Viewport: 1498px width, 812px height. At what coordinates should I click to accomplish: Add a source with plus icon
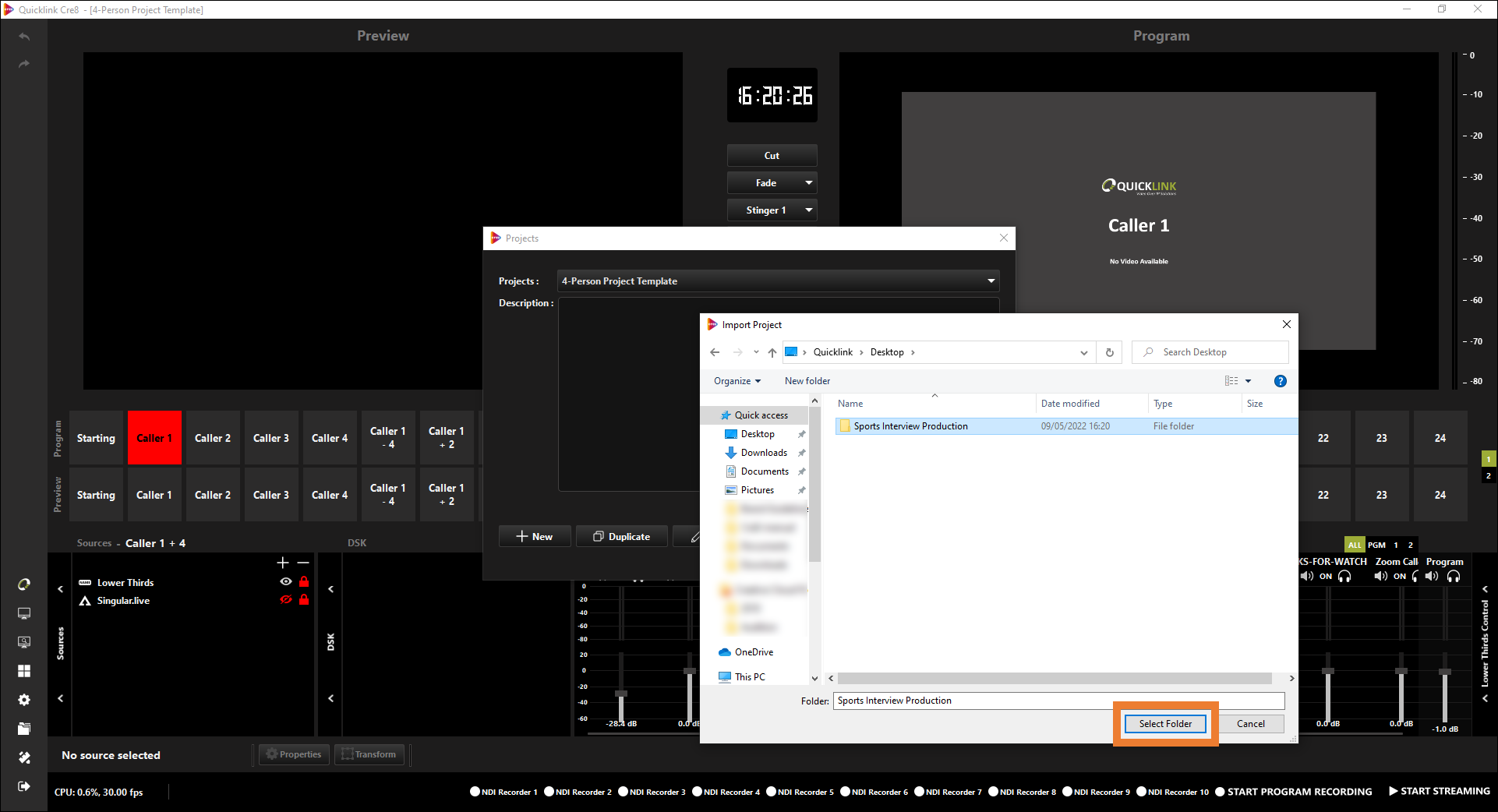click(x=283, y=563)
